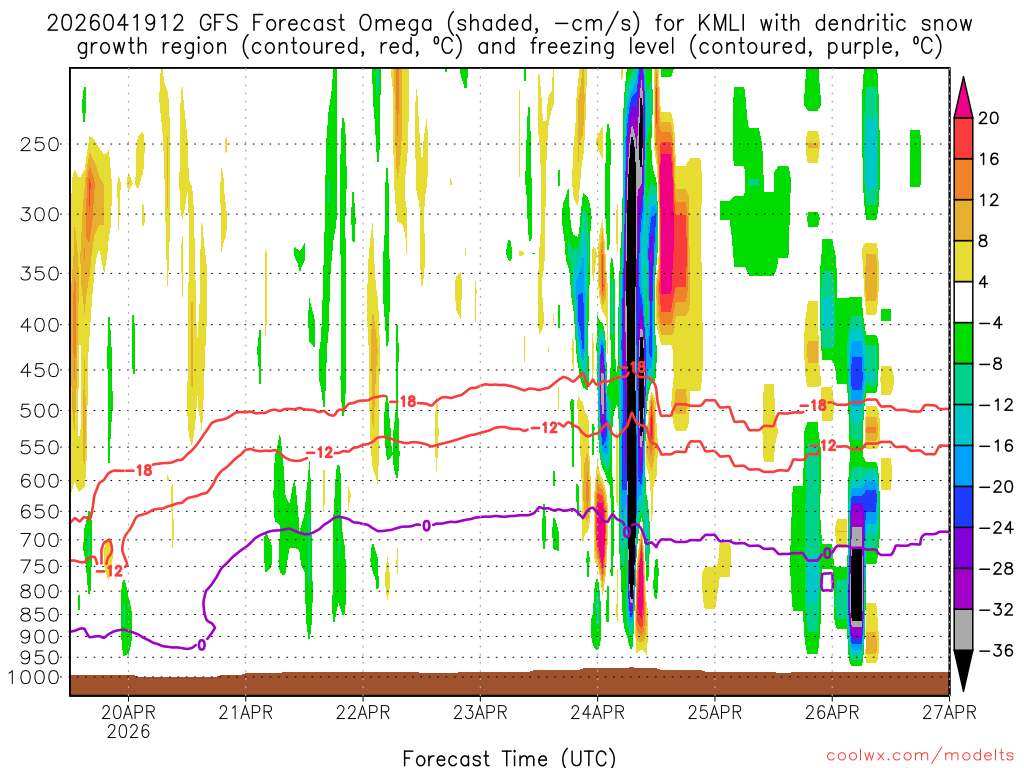Click the 750 pressure level label
Image resolution: width=1024 pixels, height=768 pixels.
40,566
